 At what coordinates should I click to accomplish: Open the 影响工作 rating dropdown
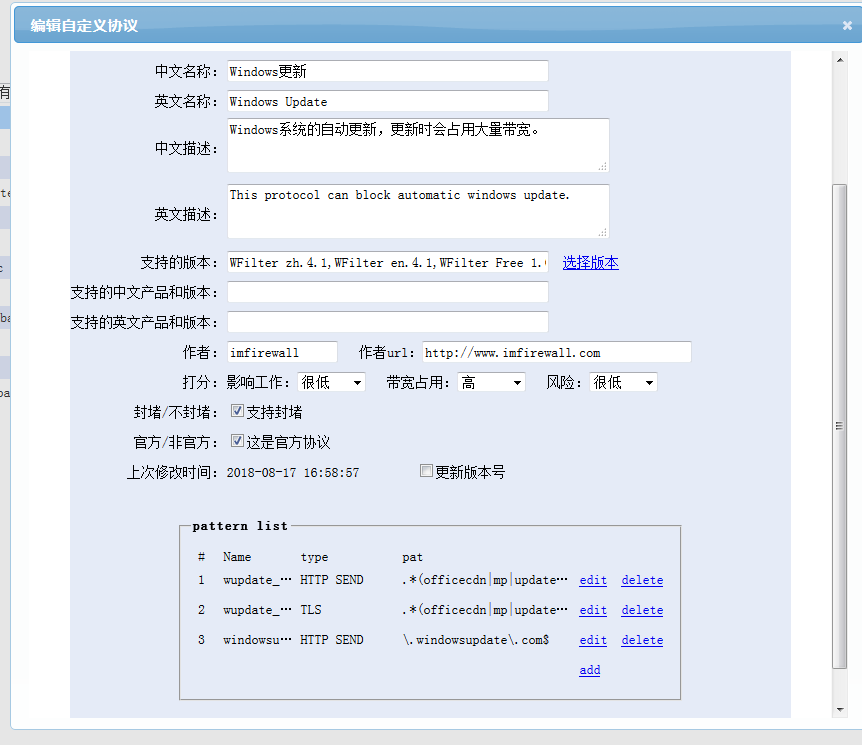[x=331, y=382]
